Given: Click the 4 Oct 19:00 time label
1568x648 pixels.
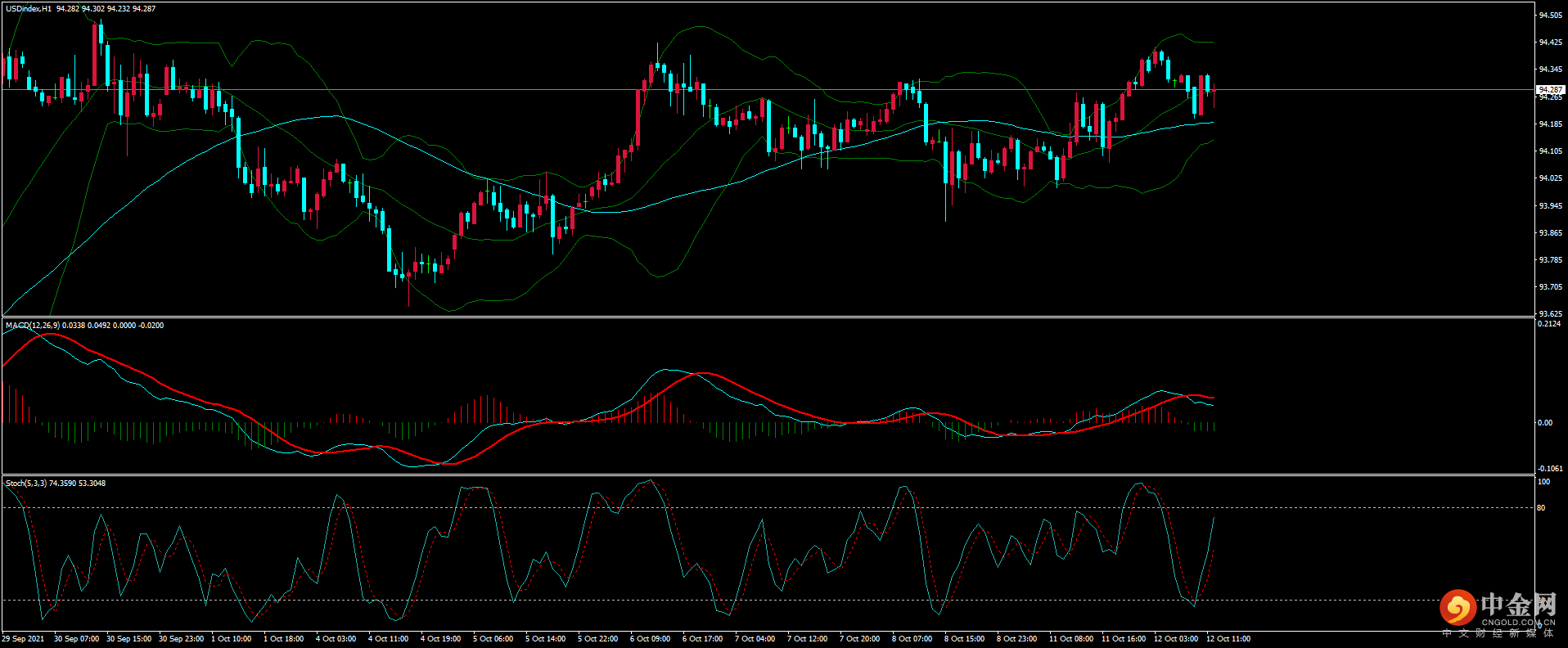Looking at the screenshot, I should (x=440, y=639).
